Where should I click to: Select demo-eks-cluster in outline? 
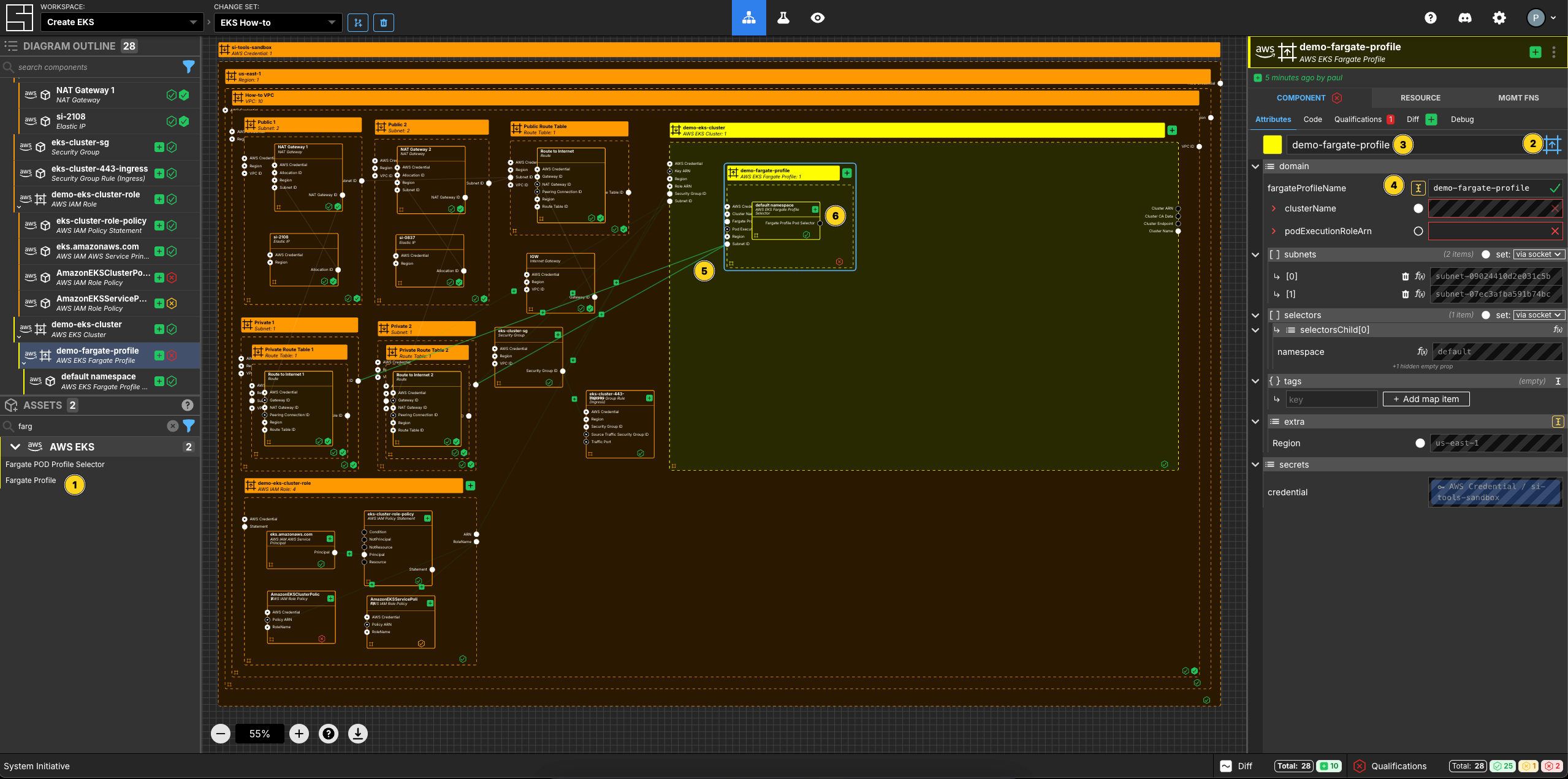[107, 329]
